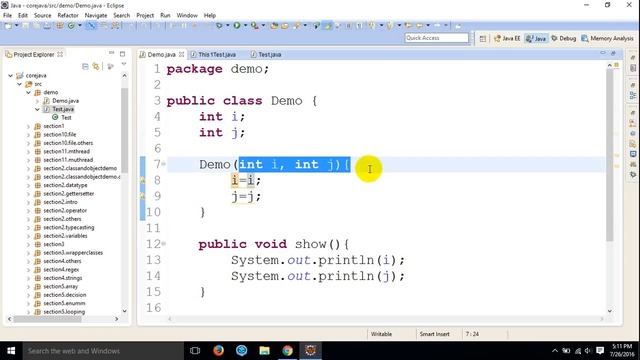Open the Windows Start menu
Image resolution: width=640 pixels, height=360 pixels.
(11, 351)
